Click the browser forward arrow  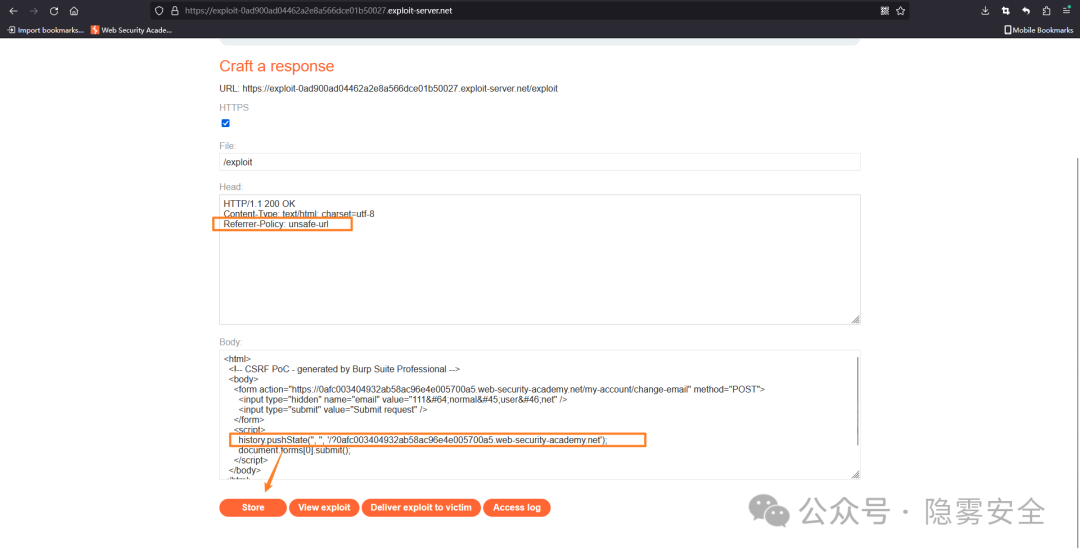coord(34,11)
